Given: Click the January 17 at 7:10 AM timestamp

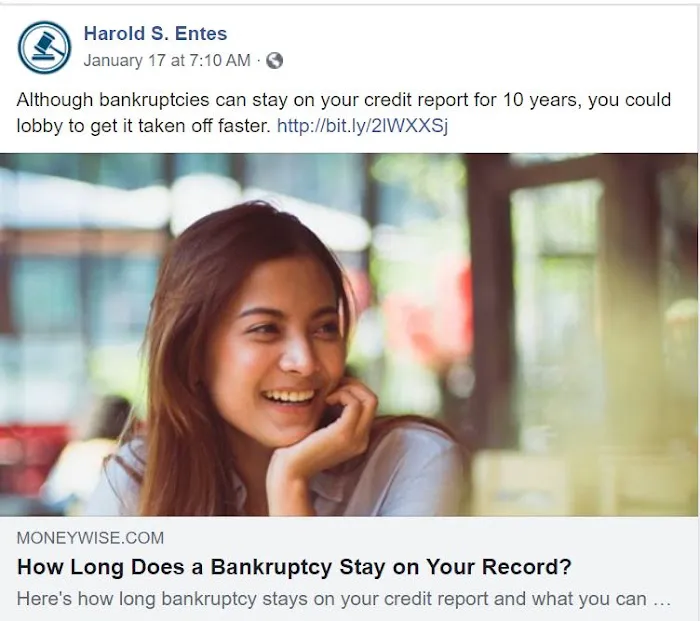Looking at the screenshot, I should [167, 60].
